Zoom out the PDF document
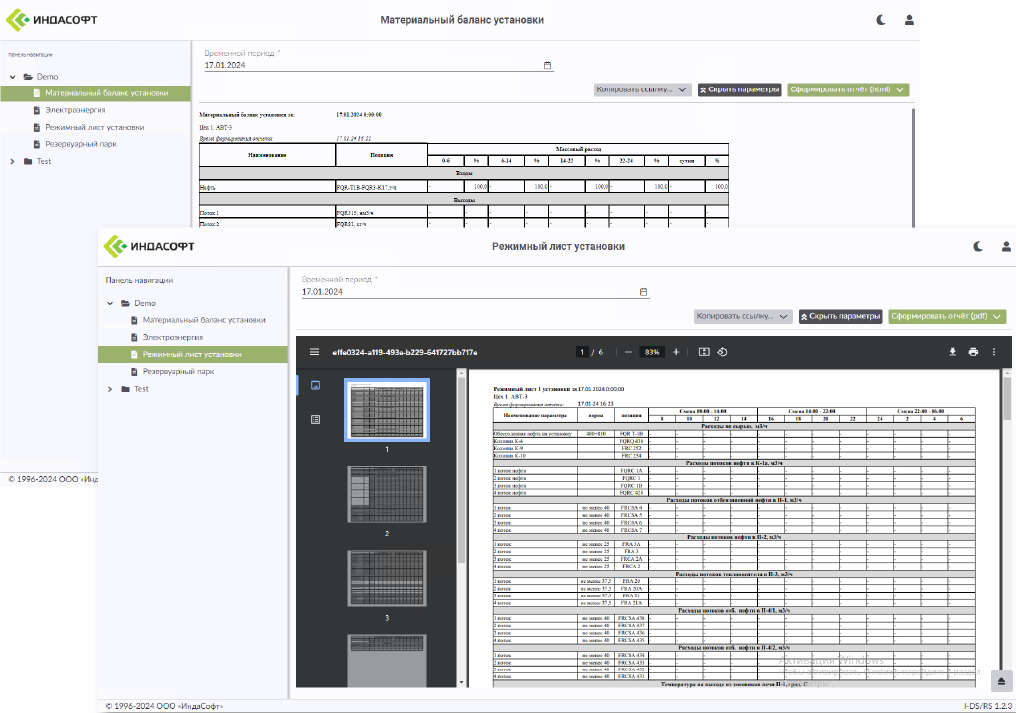1016x713 pixels. 628,352
